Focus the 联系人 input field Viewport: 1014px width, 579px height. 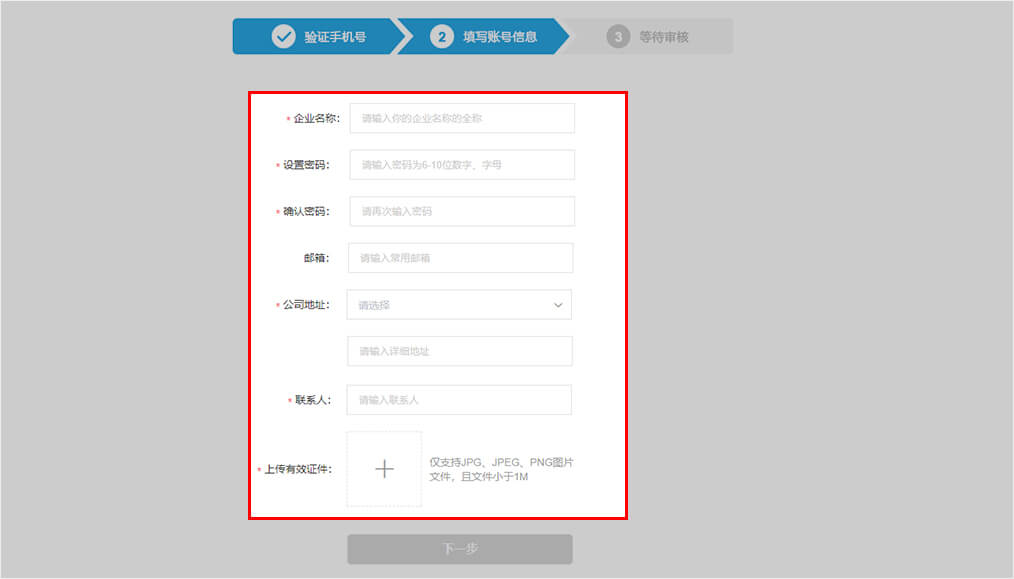point(459,400)
